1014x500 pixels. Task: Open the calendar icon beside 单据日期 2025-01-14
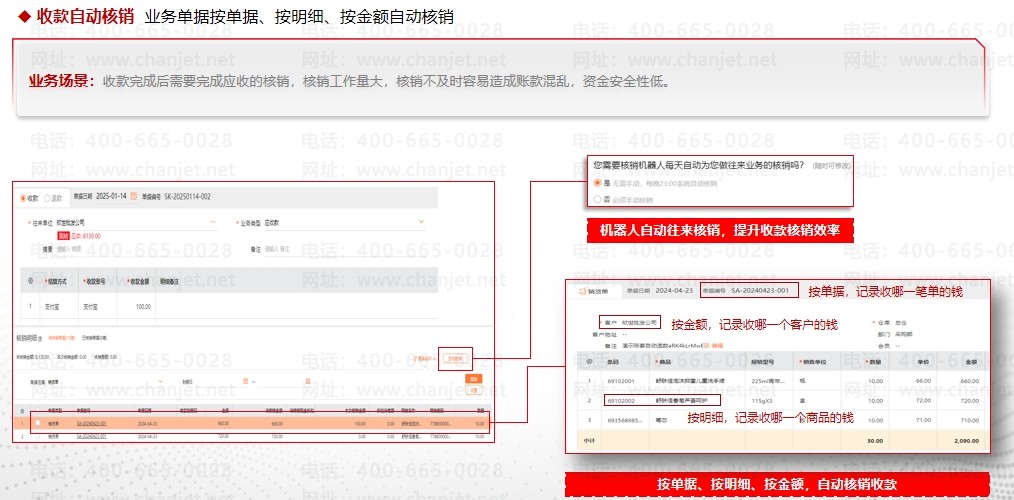point(135,196)
